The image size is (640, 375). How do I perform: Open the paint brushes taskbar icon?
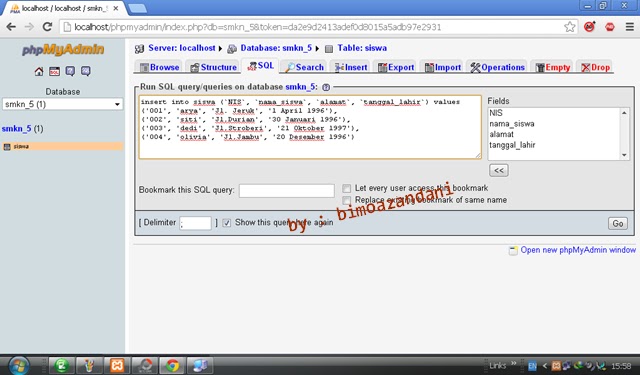pyautogui.click(x=89, y=366)
